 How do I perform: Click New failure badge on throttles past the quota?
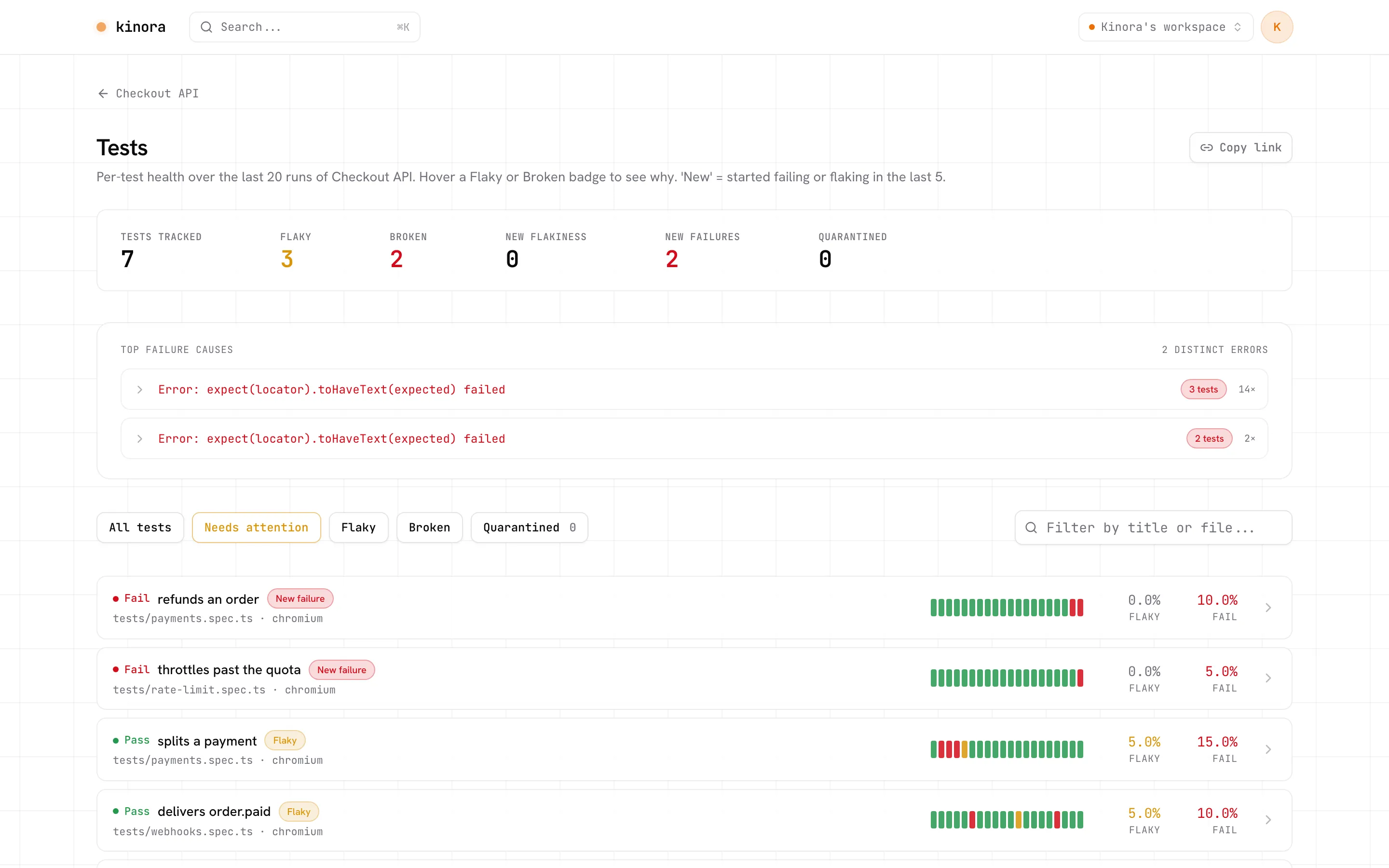point(341,670)
